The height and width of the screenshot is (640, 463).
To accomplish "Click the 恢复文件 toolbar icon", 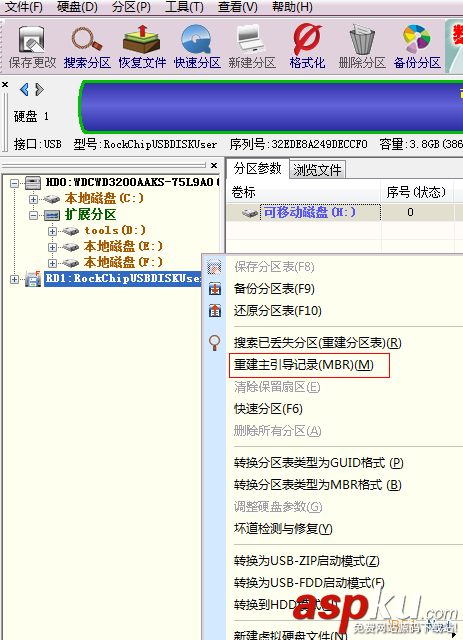I will 141,39.
